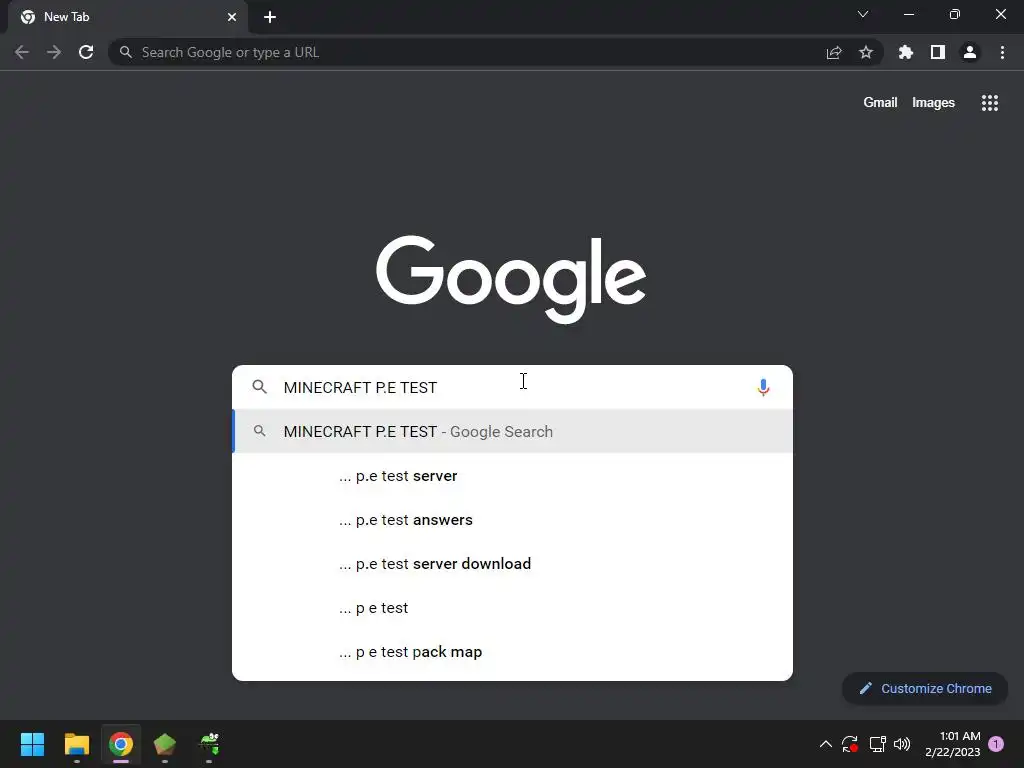Open the Minecraft grass block taskbar app

pyautogui.click(x=165, y=744)
